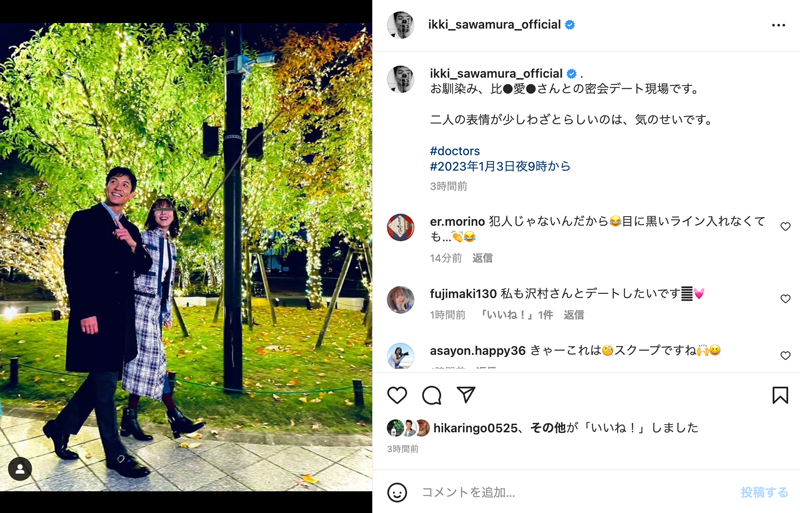Reply to fujimaki130's comment
Screen dimensions: 800x513
pyautogui.click(x=573, y=315)
